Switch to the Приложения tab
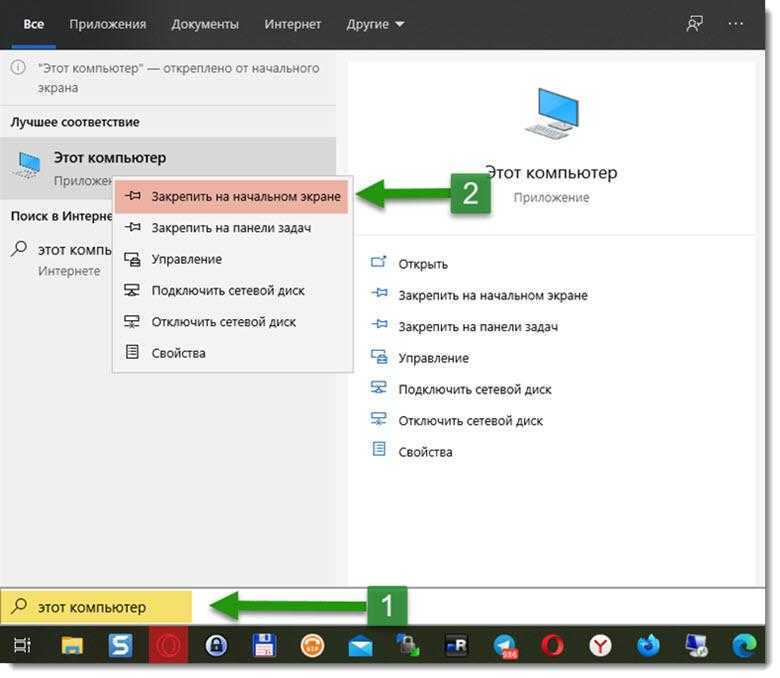 click(107, 24)
